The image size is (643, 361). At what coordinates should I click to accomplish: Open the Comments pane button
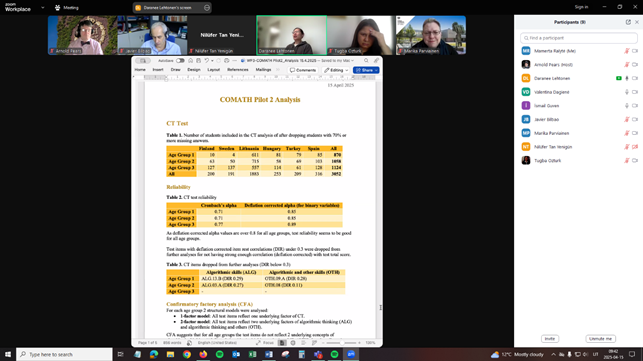[x=303, y=70]
